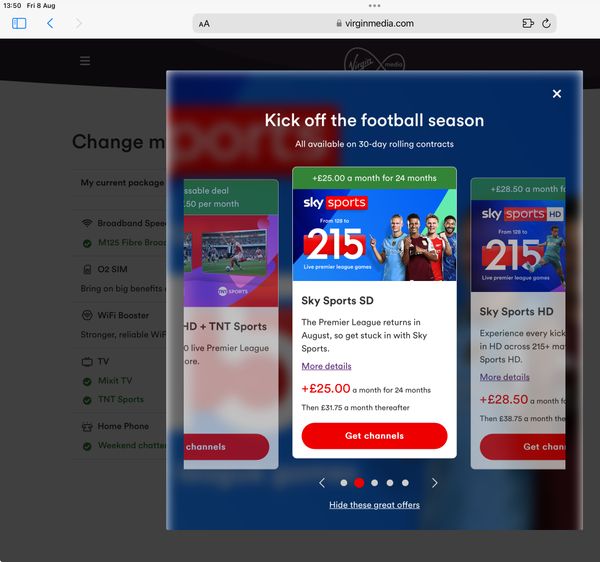The height and width of the screenshot is (562, 600).
Task: Select the third carousel dot
Action: click(x=375, y=483)
